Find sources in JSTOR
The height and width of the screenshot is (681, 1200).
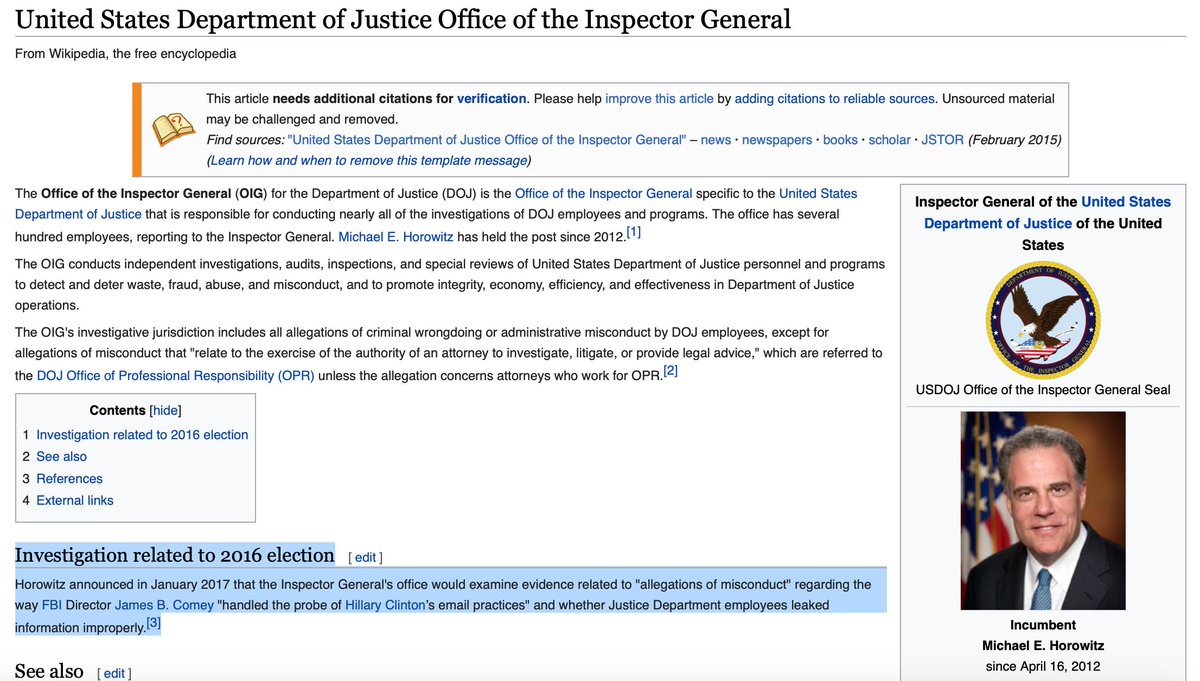pos(942,140)
